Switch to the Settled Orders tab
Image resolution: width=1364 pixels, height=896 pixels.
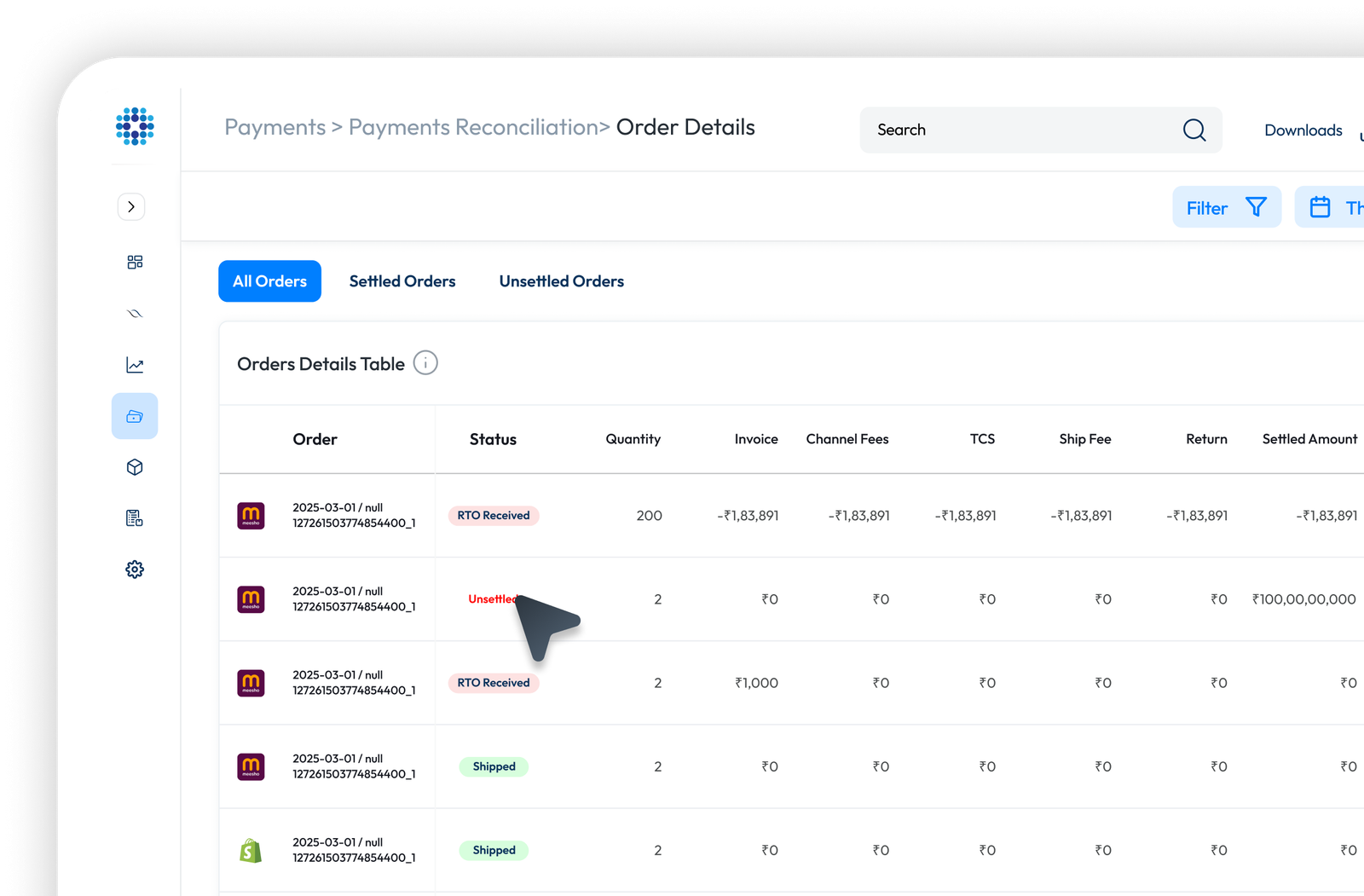point(402,281)
